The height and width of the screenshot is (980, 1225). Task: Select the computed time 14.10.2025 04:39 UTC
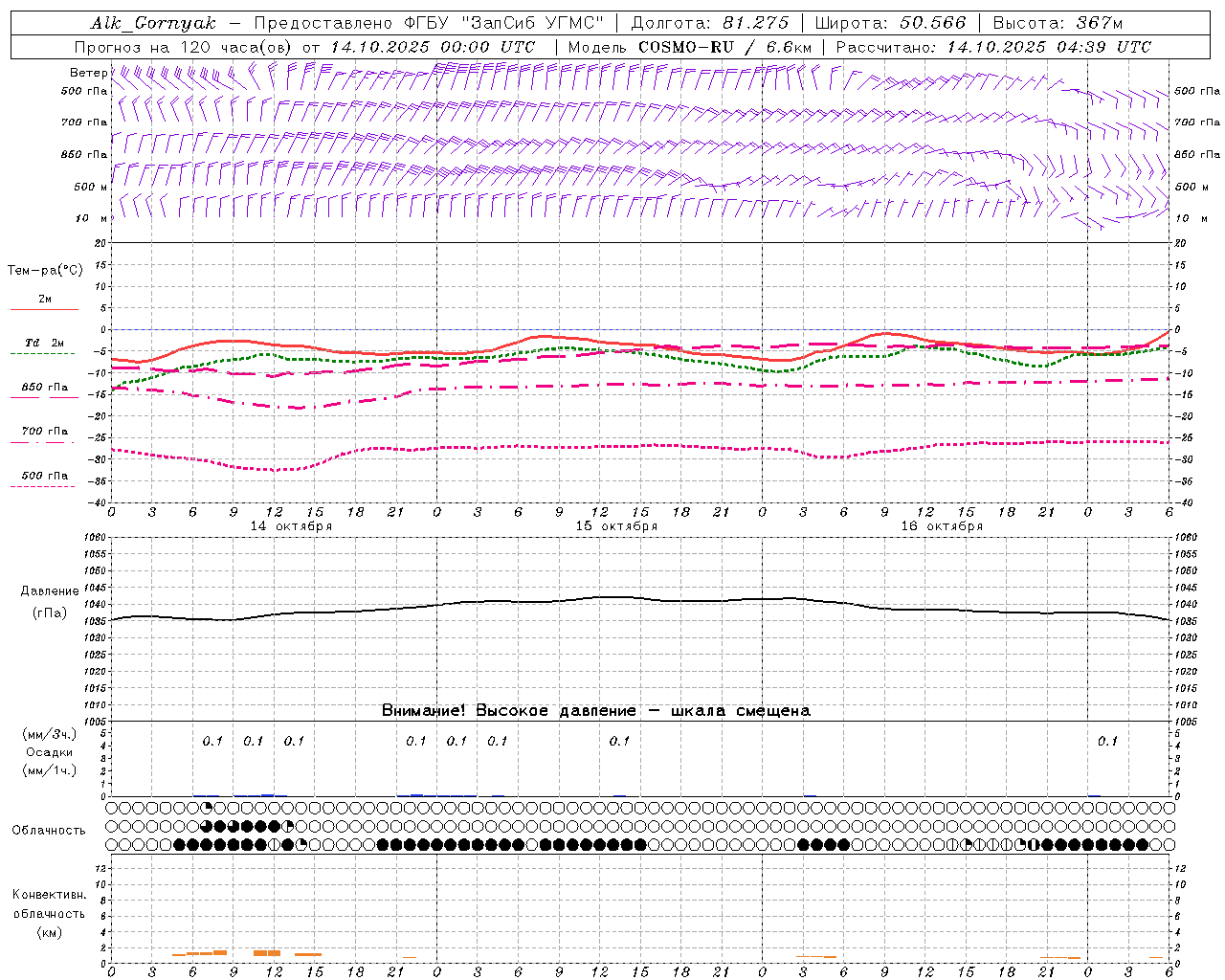pos(1049,47)
